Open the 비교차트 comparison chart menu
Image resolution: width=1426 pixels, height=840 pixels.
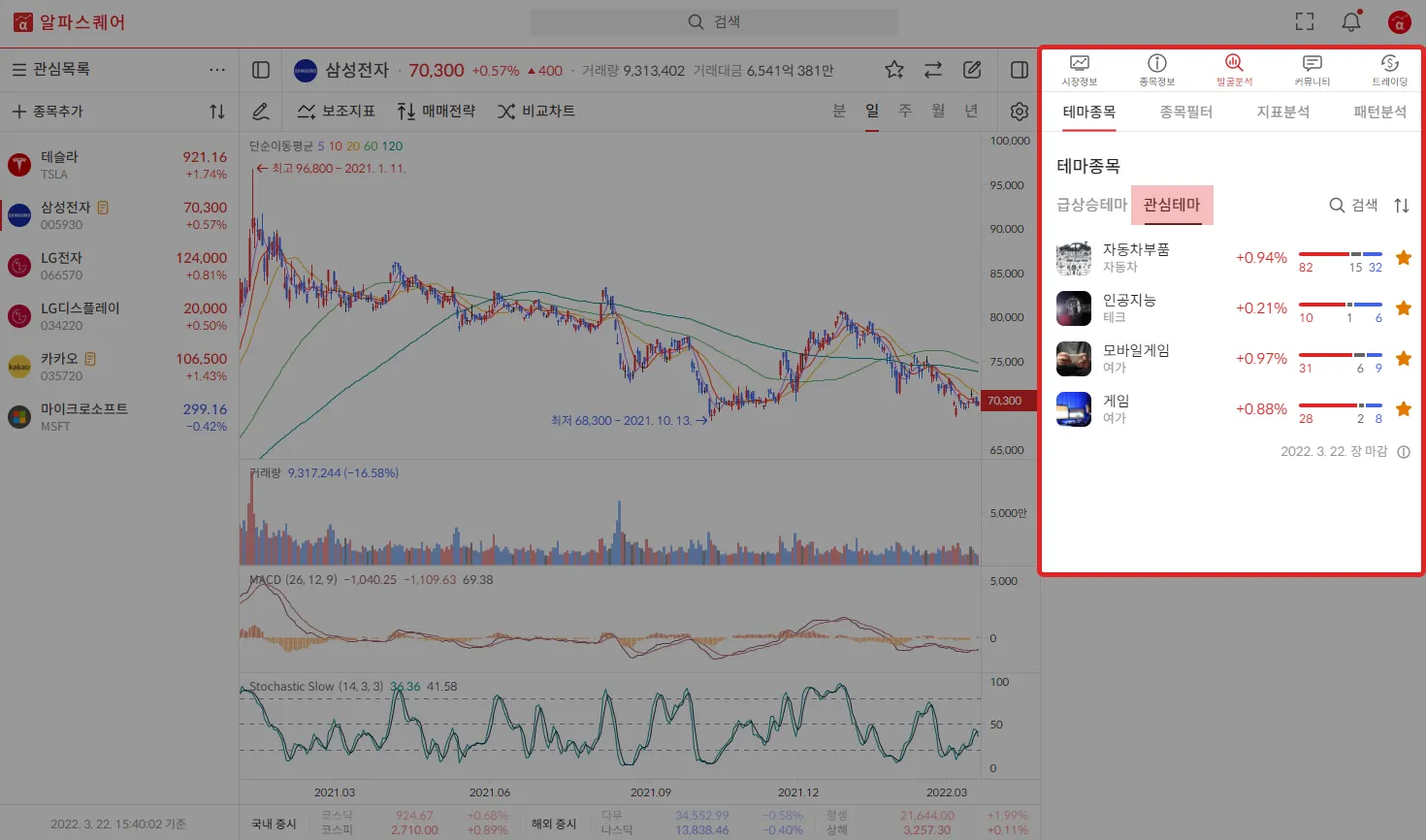pyautogui.click(x=536, y=112)
